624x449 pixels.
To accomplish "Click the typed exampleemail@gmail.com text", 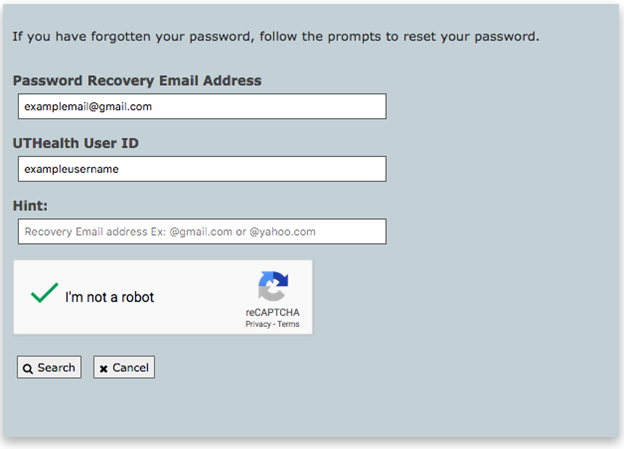I will (88, 106).
